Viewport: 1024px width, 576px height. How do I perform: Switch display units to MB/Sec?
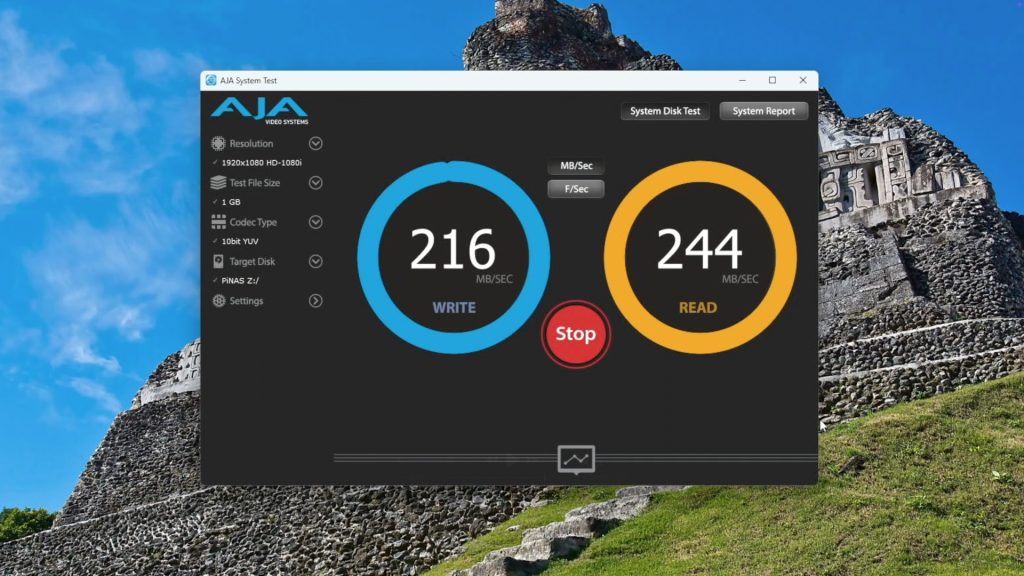(x=575, y=166)
